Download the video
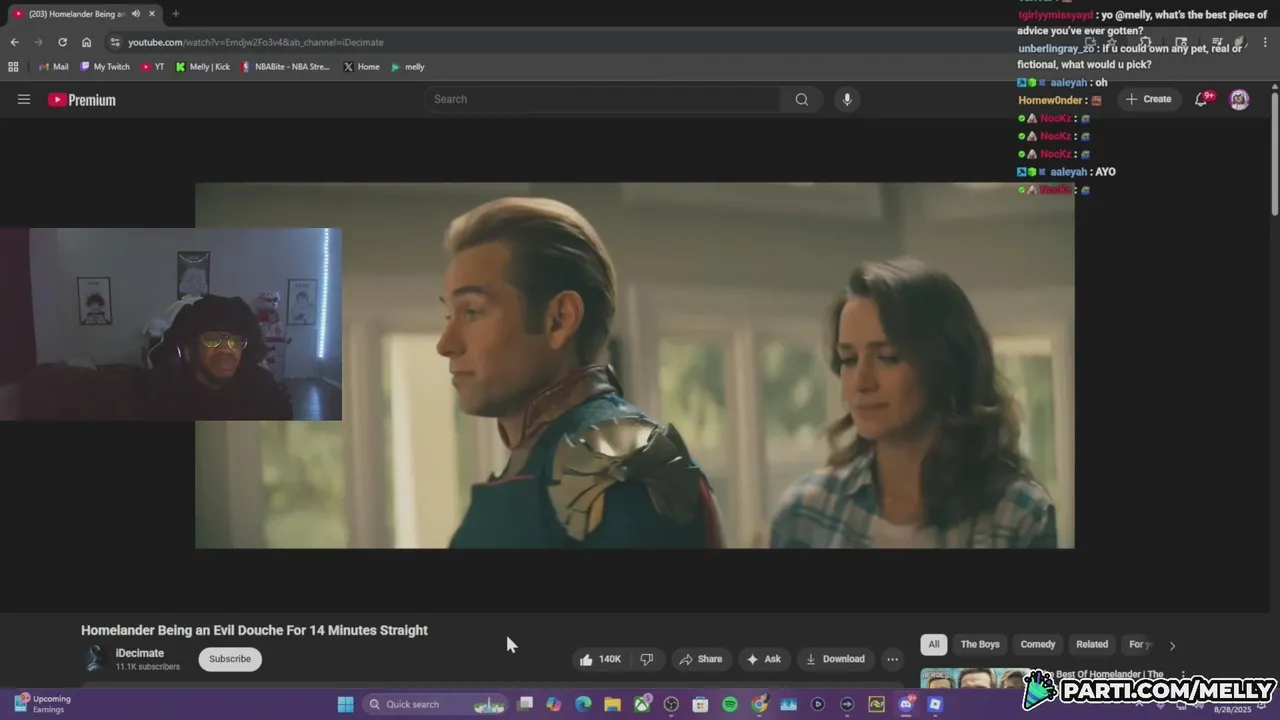 point(835,659)
